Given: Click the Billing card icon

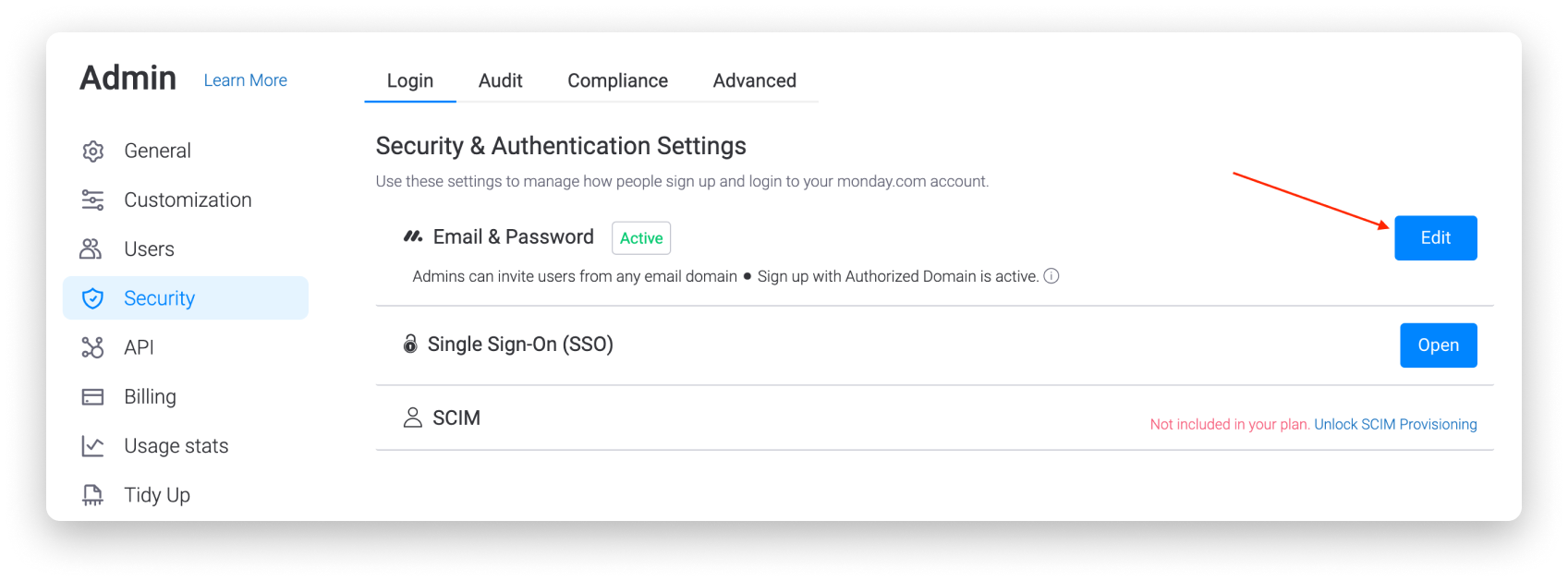Looking at the screenshot, I should pos(92,397).
